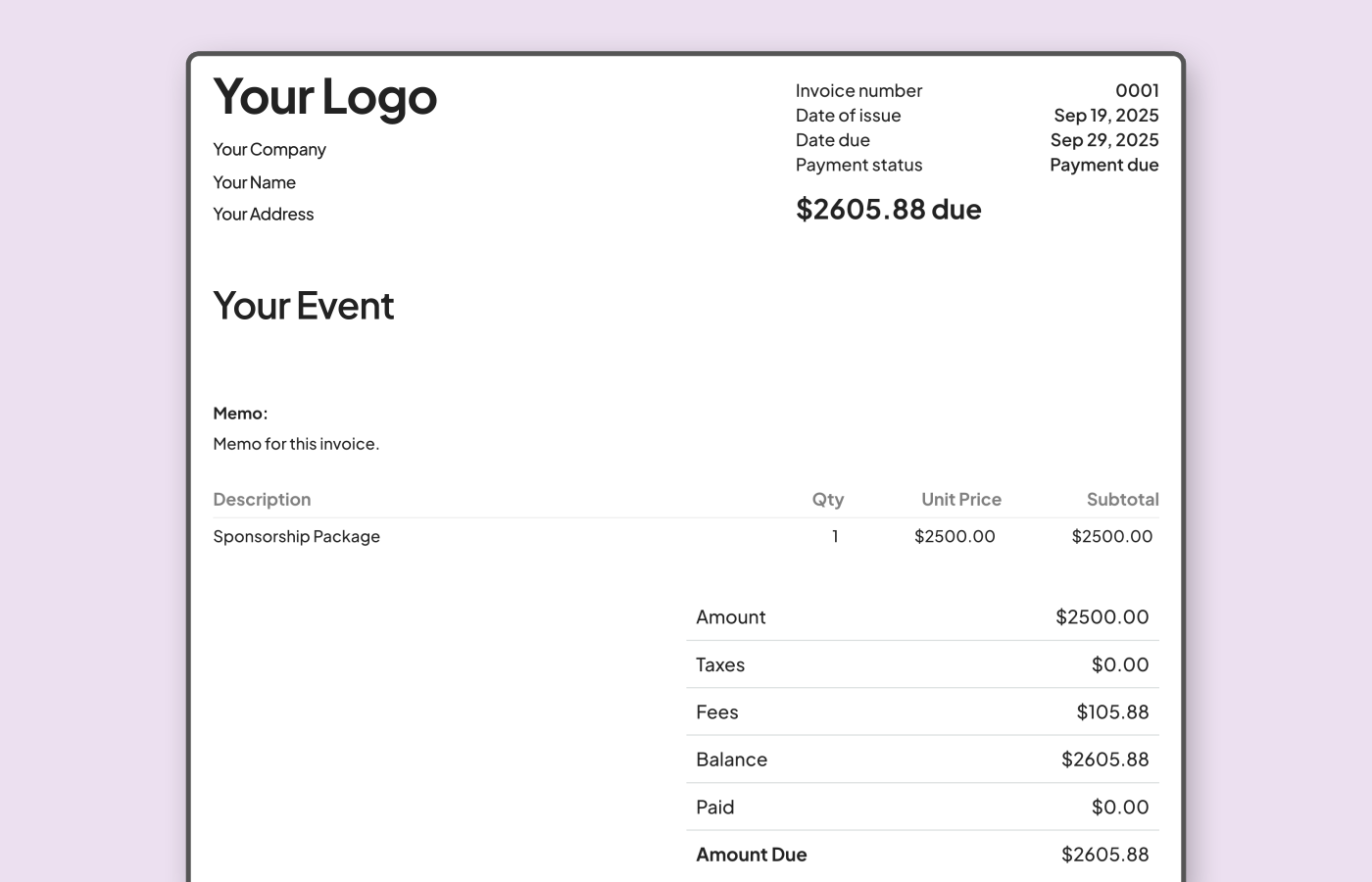Select the Memo heading
This screenshot has width=1372, height=882.
tap(240, 413)
